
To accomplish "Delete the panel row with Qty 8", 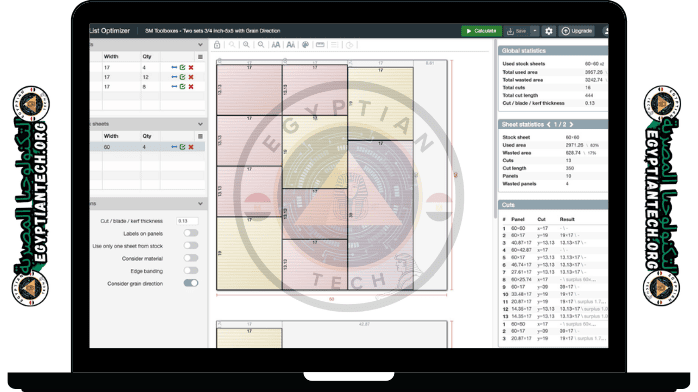I will tap(191, 87).
